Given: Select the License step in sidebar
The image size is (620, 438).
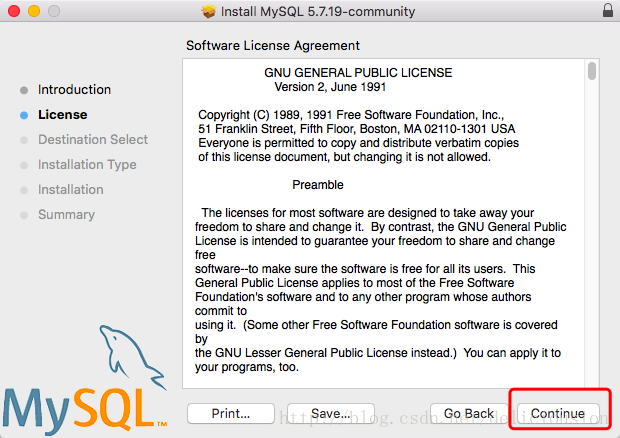Looking at the screenshot, I should [62, 115].
